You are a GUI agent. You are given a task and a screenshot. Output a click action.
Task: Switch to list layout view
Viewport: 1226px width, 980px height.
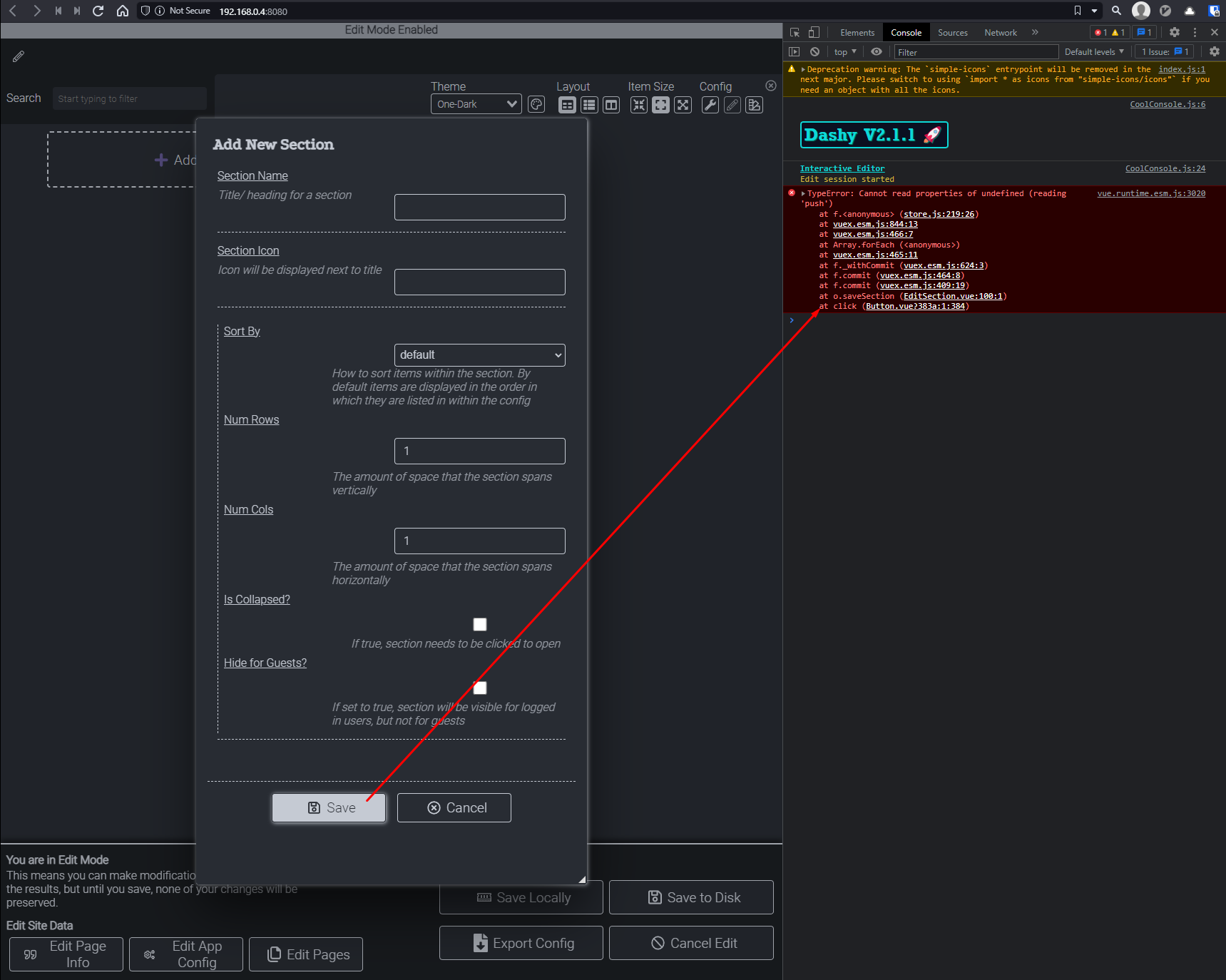click(589, 105)
